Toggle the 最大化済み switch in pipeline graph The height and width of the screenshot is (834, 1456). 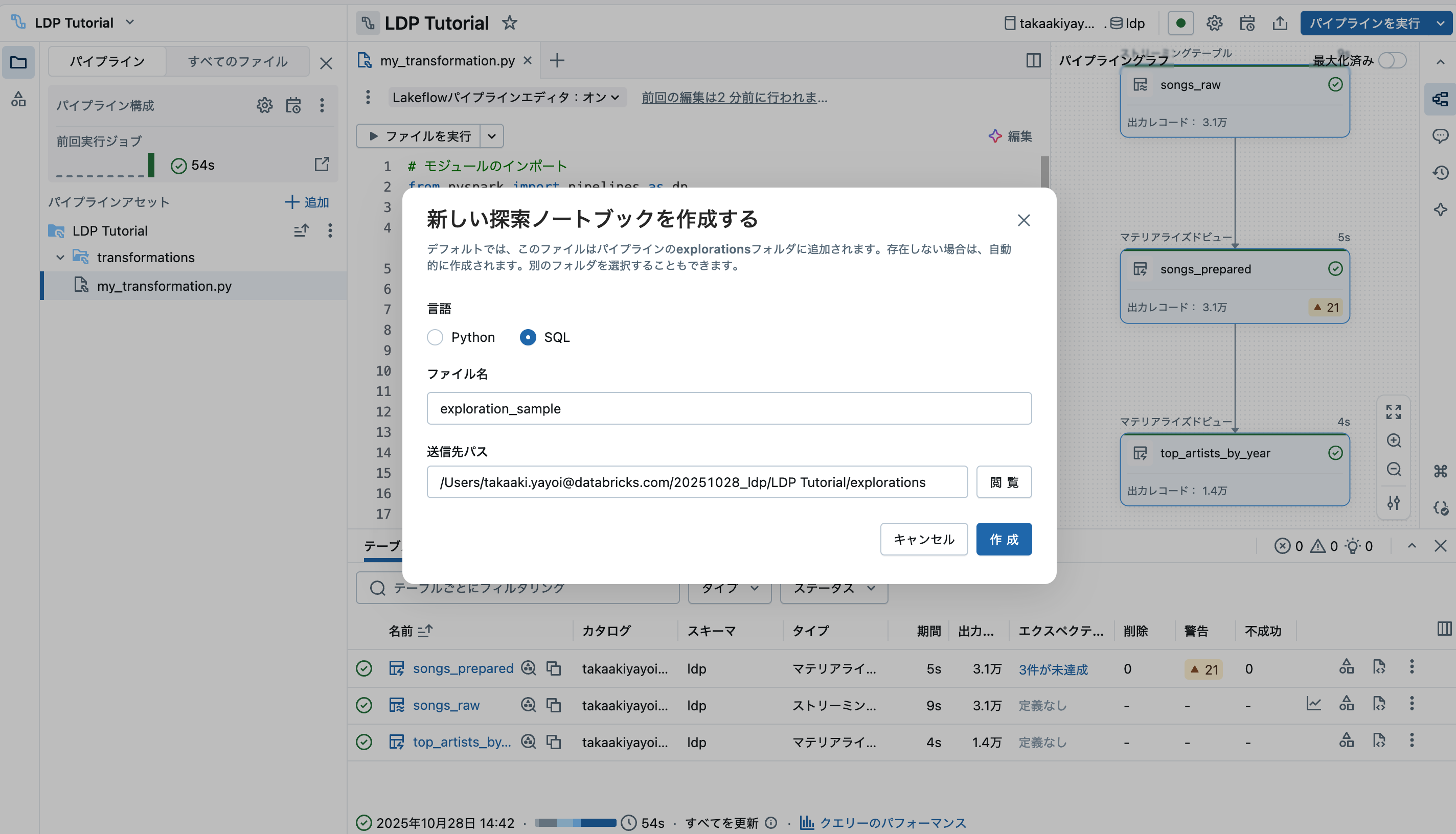[x=1393, y=60]
